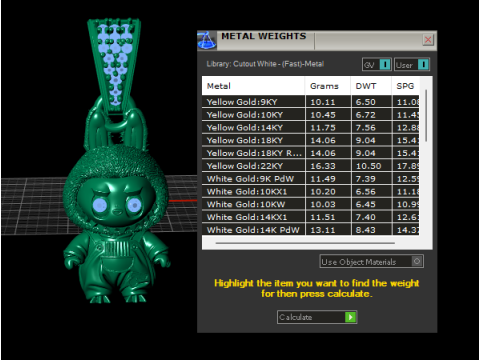
Task: Select Yellow Gold:22KY row
Action: pyautogui.click(x=311, y=166)
